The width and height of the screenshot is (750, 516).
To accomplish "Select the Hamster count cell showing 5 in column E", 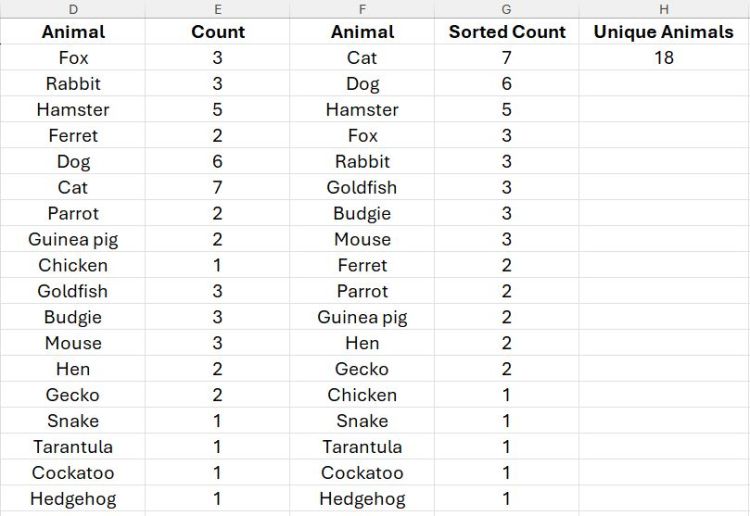I will tap(218, 110).
